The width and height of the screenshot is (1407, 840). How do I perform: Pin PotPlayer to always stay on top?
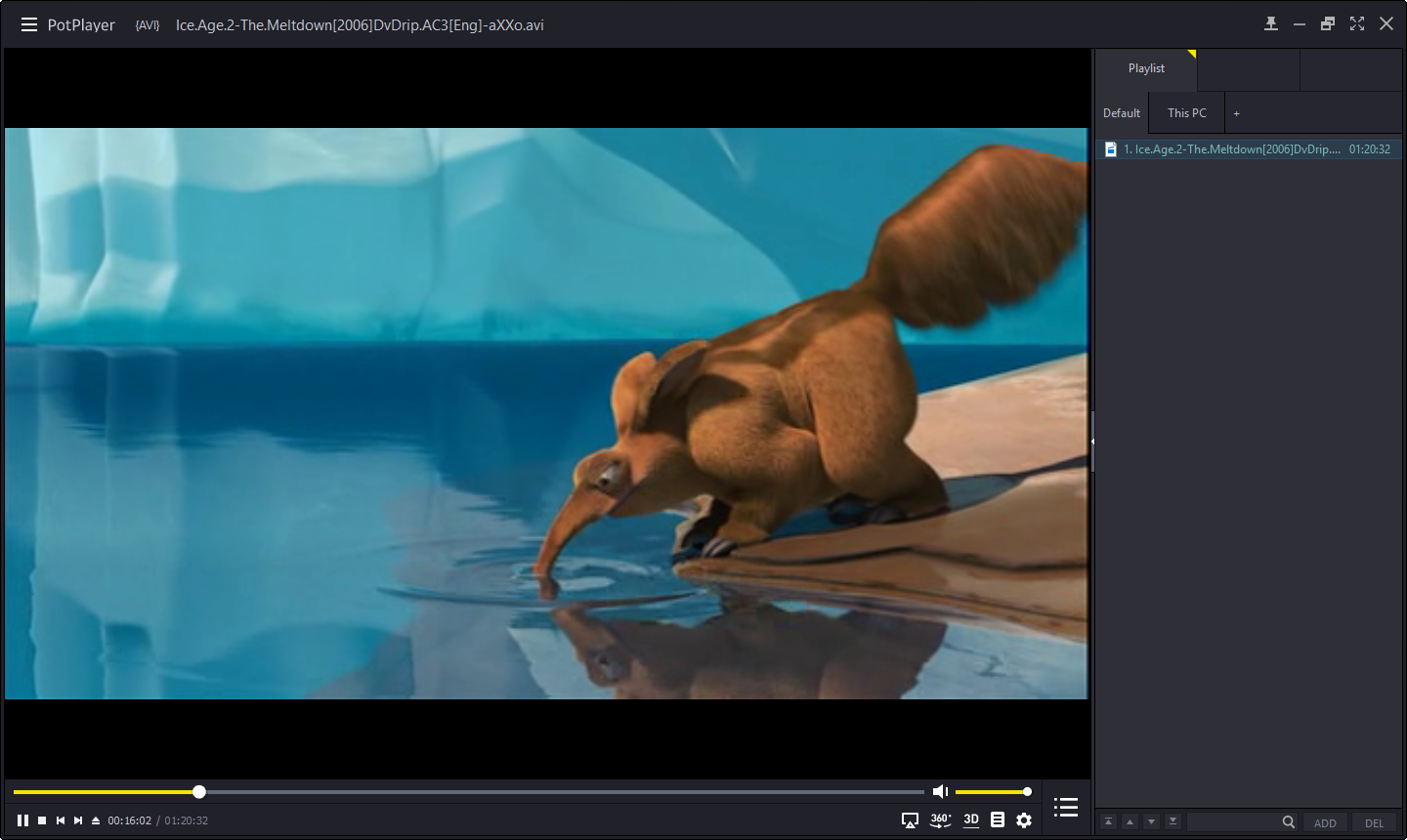(1271, 22)
